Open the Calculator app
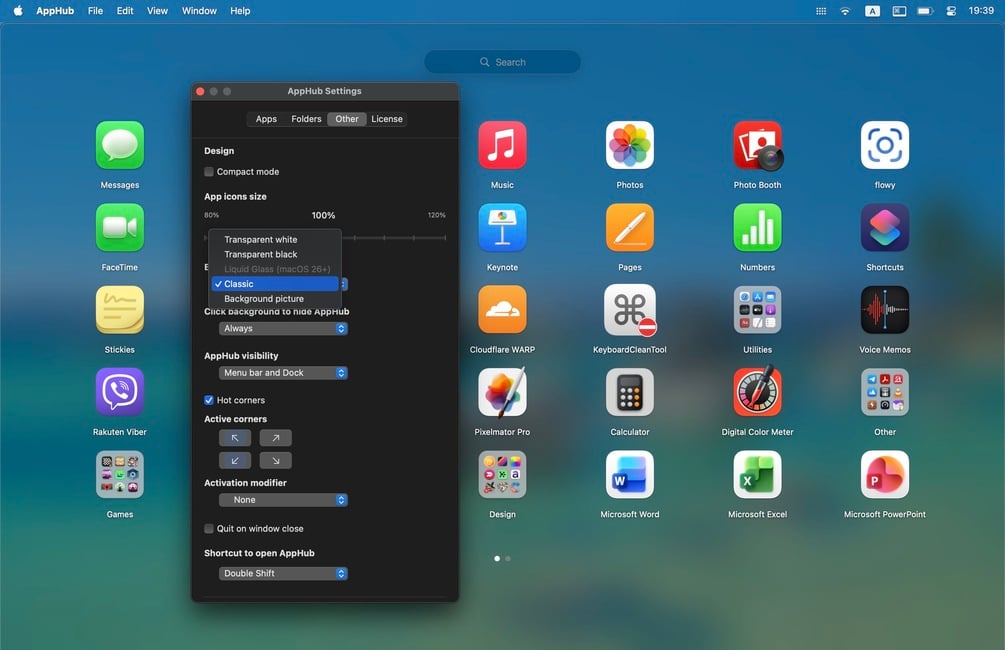1005x650 pixels. pyautogui.click(x=630, y=392)
